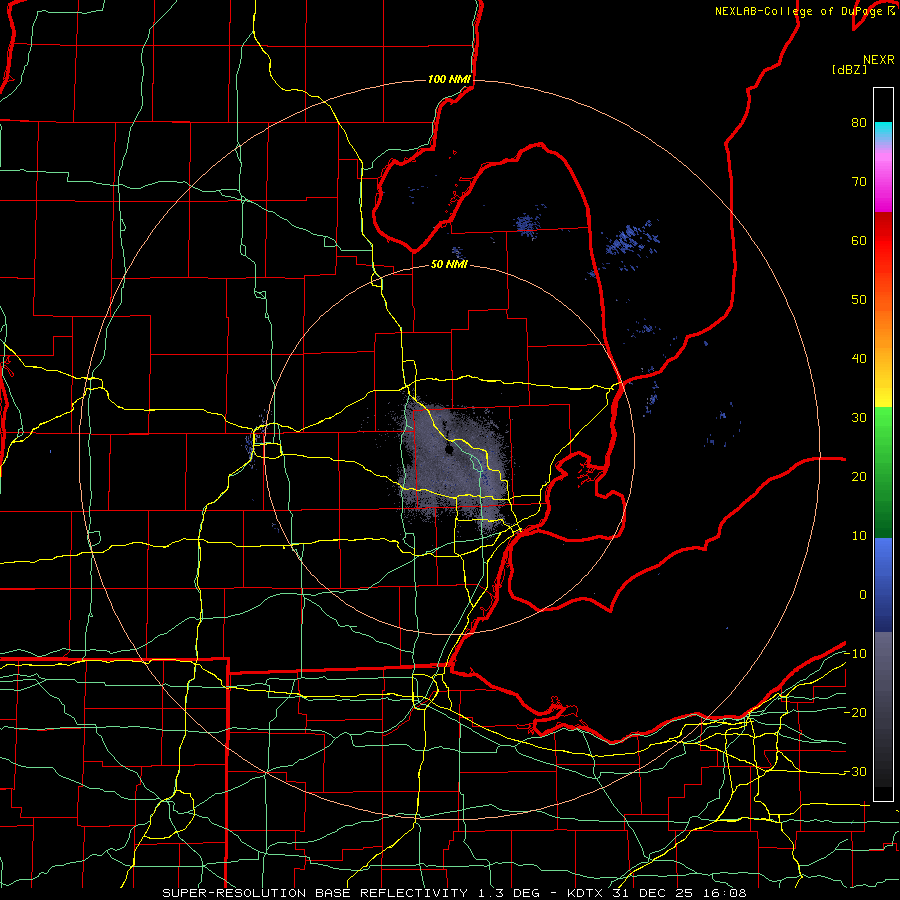Click the 80 value on the dBZ scale
The image size is (900, 900).
(859, 123)
